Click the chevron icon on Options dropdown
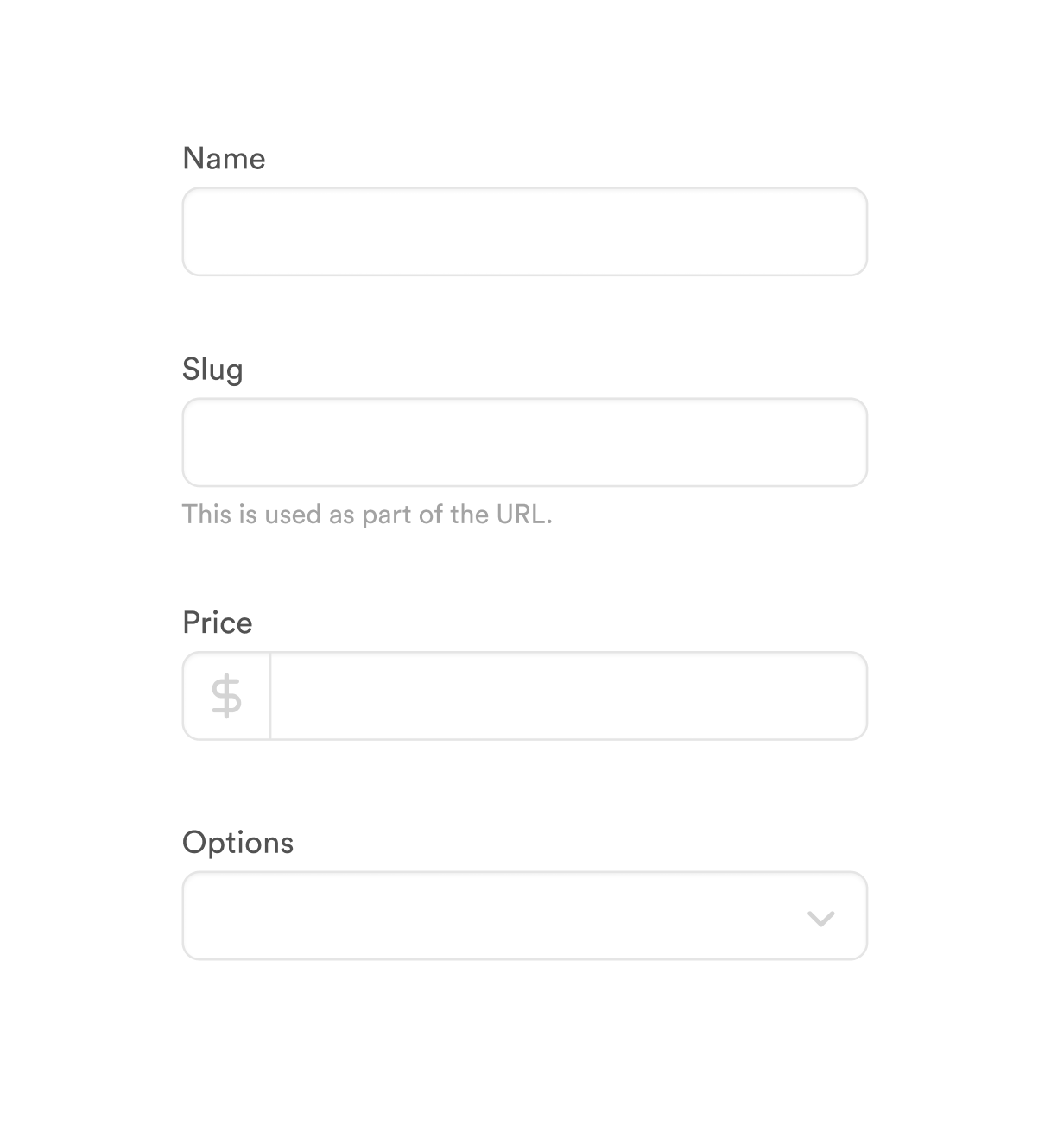This screenshot has height=1138, width=1064. tap(821, 916)
